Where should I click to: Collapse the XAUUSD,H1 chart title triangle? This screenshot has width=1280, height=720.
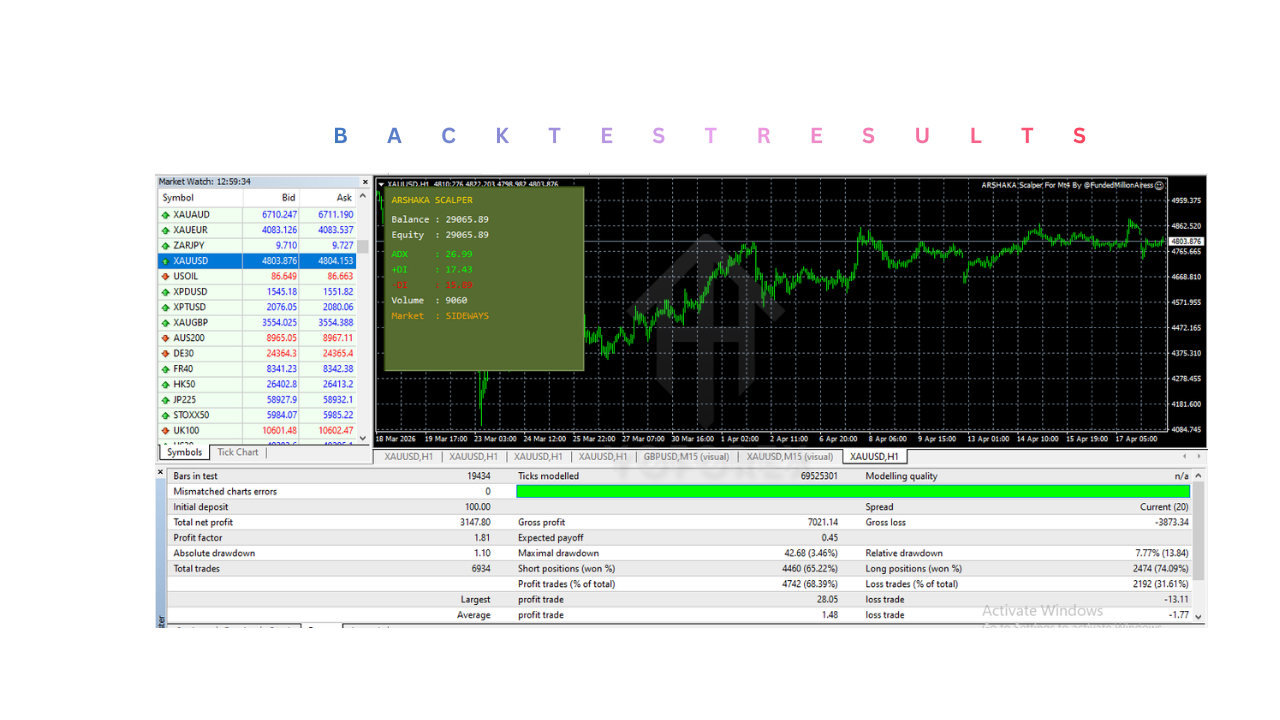point(381,185)
